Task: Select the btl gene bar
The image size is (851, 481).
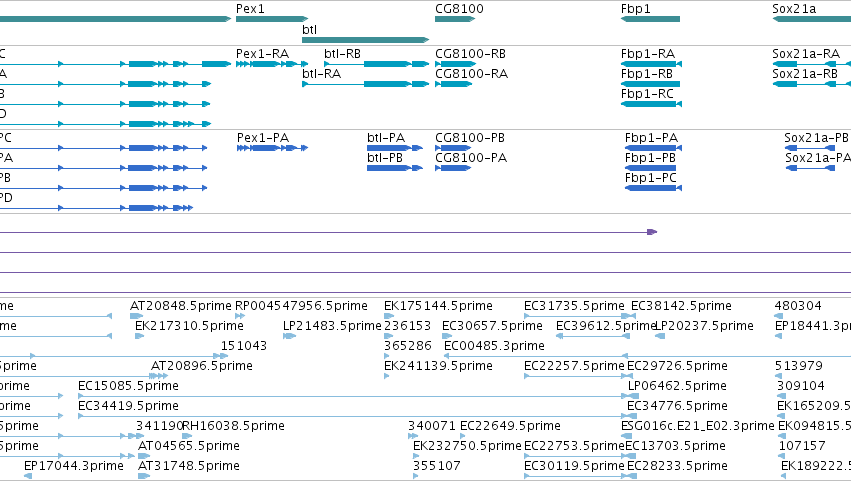Action: [x=365, y=40]
